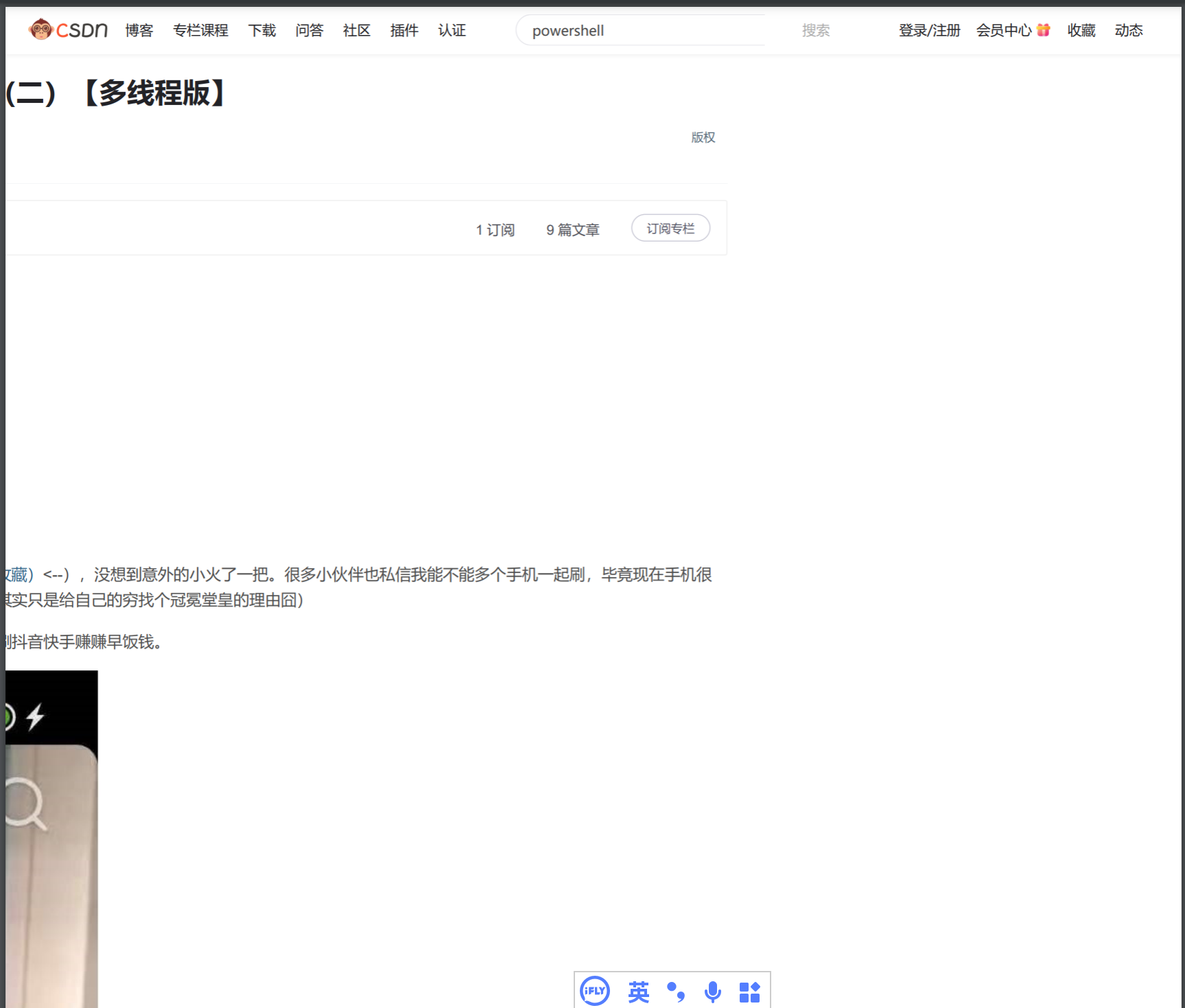Open 会员中心 in the header
1185x1008 pixels.
[x=1004, y=30]
